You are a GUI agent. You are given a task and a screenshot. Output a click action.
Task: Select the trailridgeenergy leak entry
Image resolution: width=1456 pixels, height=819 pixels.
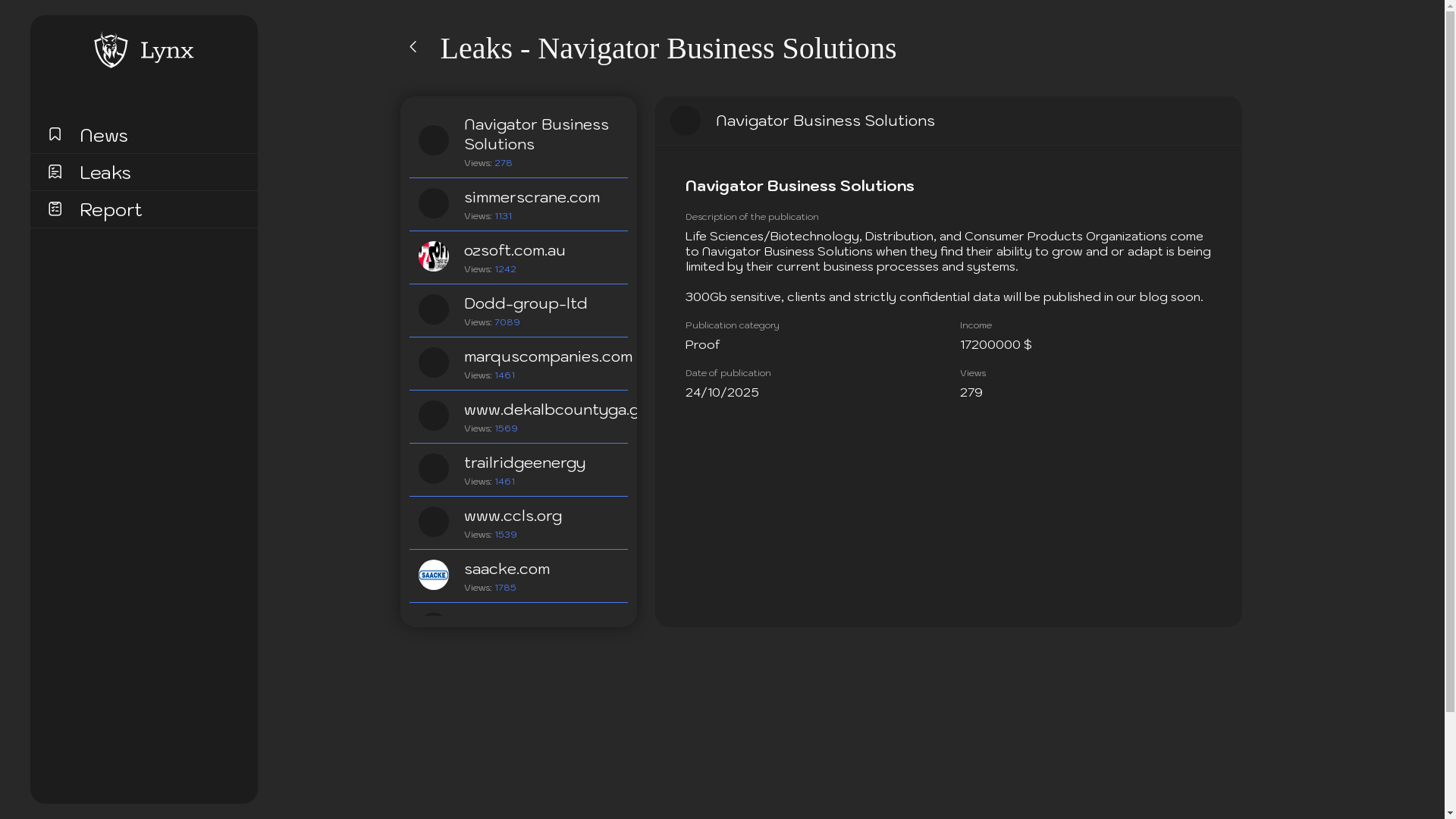click(525, 463)
